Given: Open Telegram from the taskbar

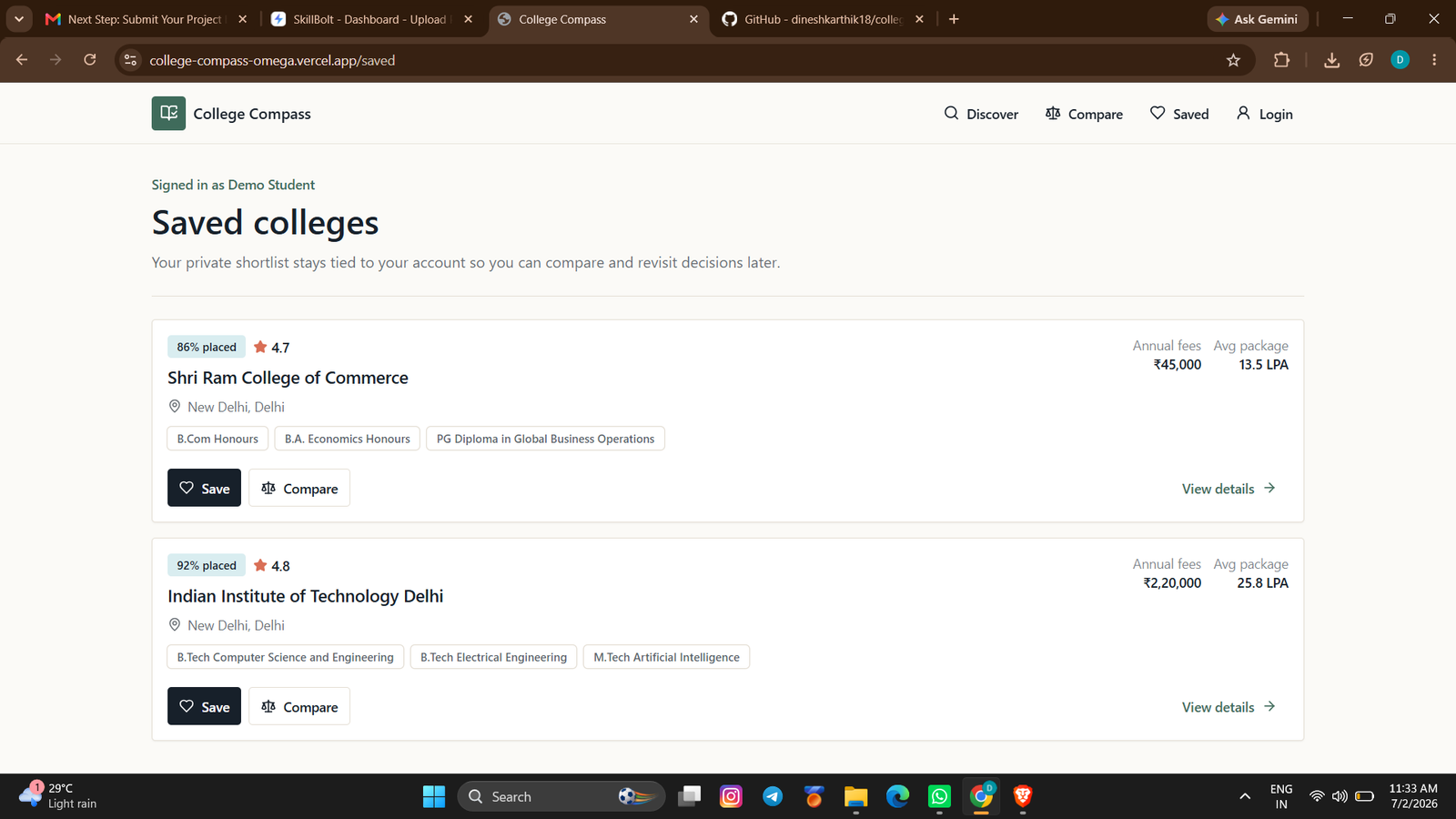Looking at the screenshot, I should coord(773,796).
